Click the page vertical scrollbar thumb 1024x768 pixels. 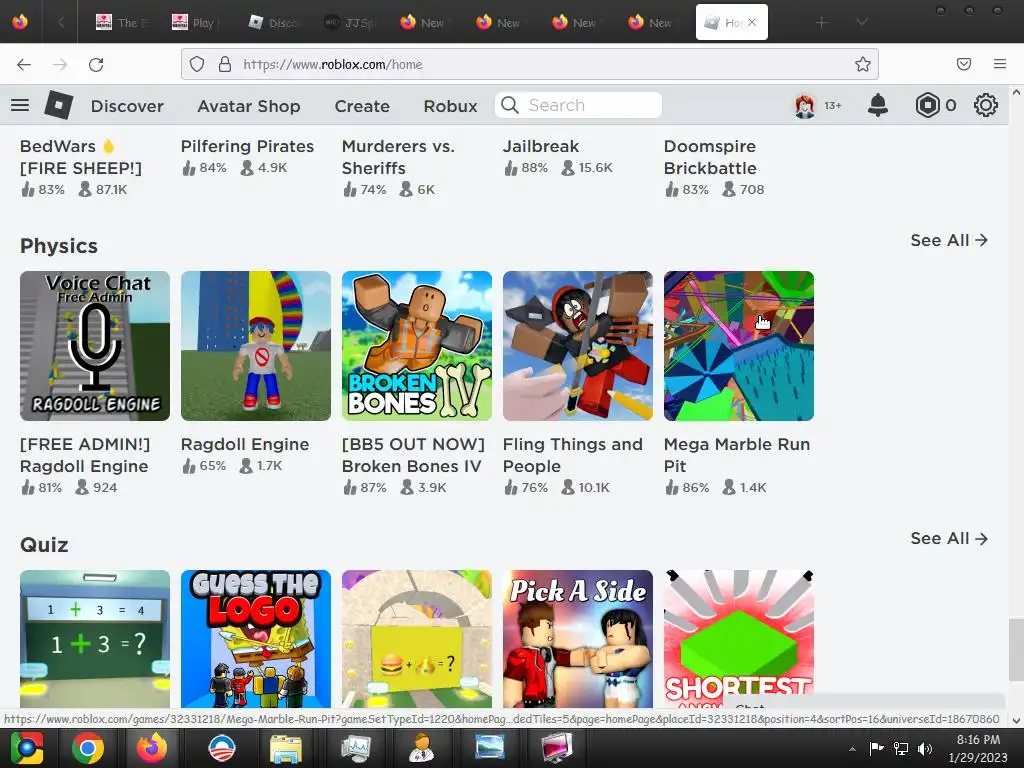[x=1016, y=649]
